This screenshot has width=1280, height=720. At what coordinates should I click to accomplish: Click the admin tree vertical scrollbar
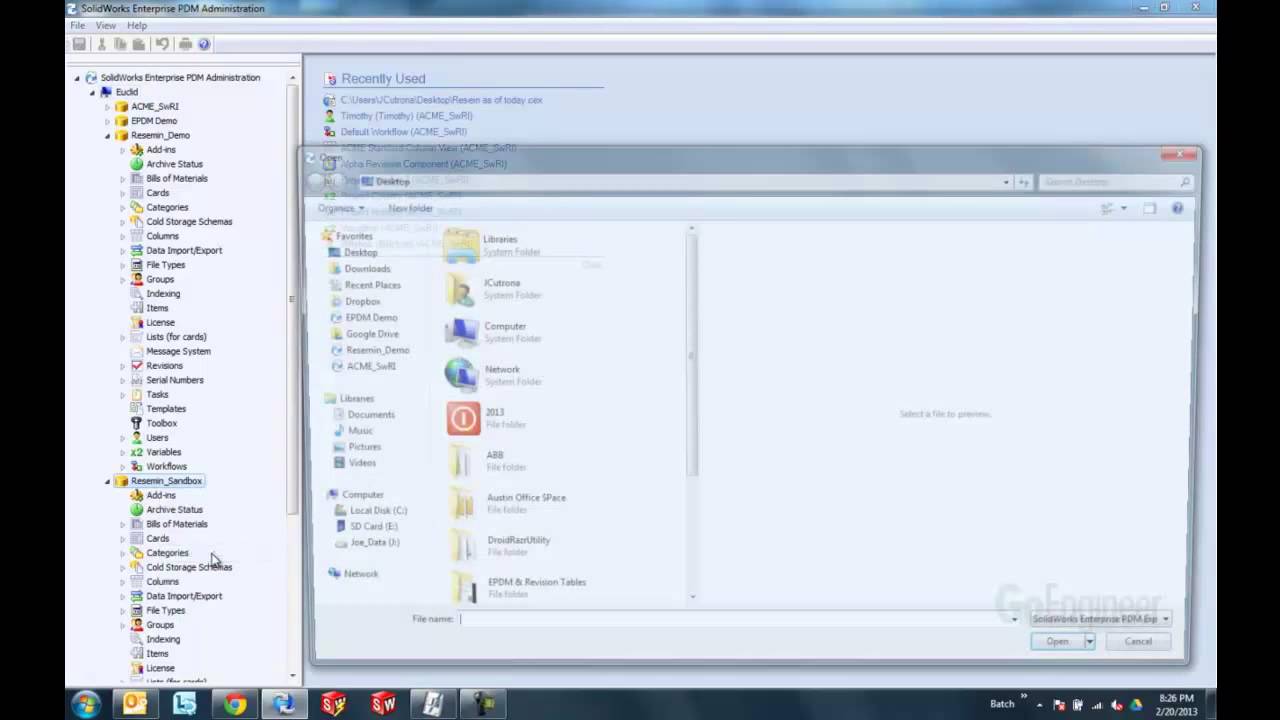click(292, 300)
